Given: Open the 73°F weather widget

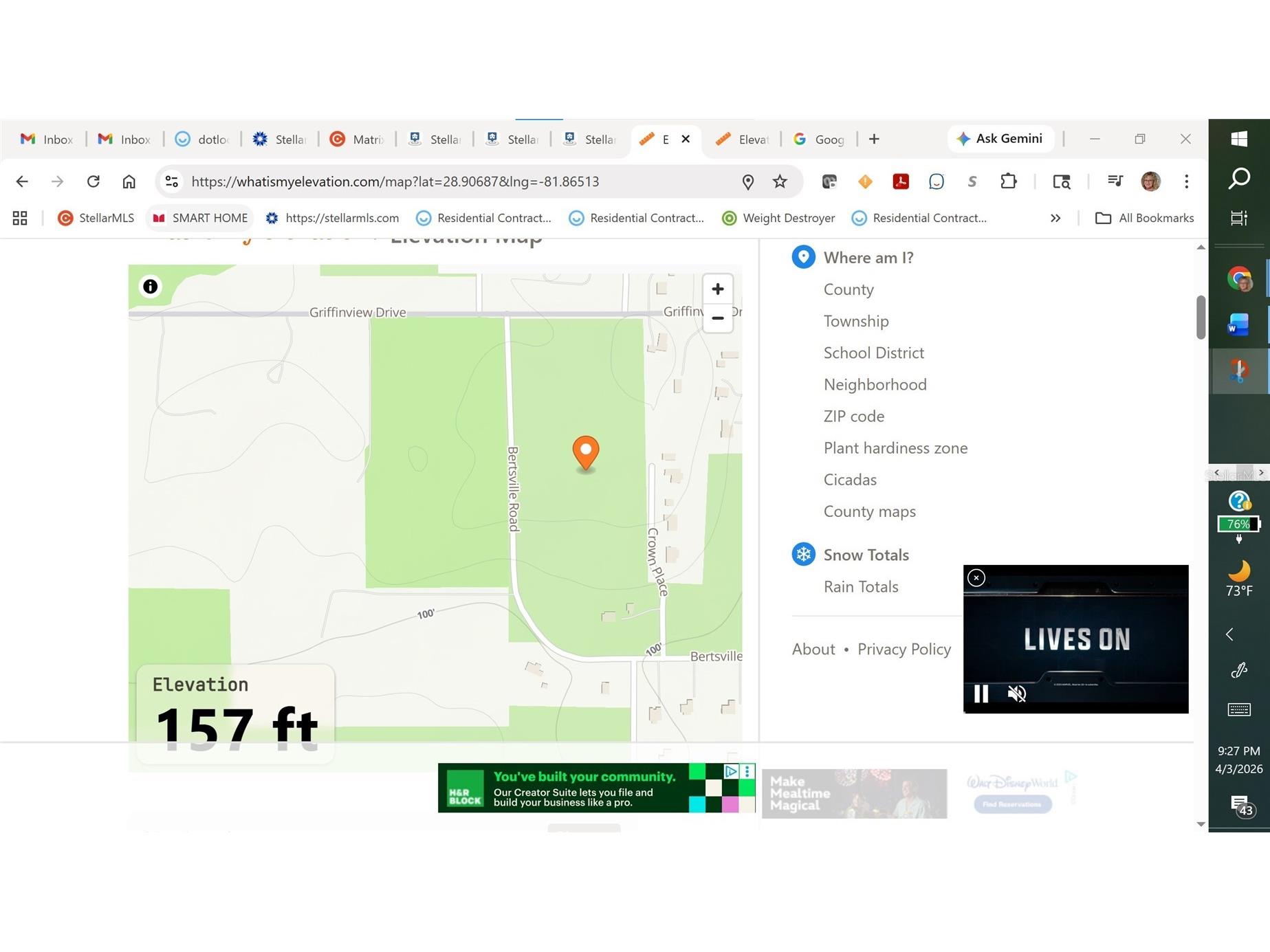Looking at the screenshot, I should (x=1239, y=579).
